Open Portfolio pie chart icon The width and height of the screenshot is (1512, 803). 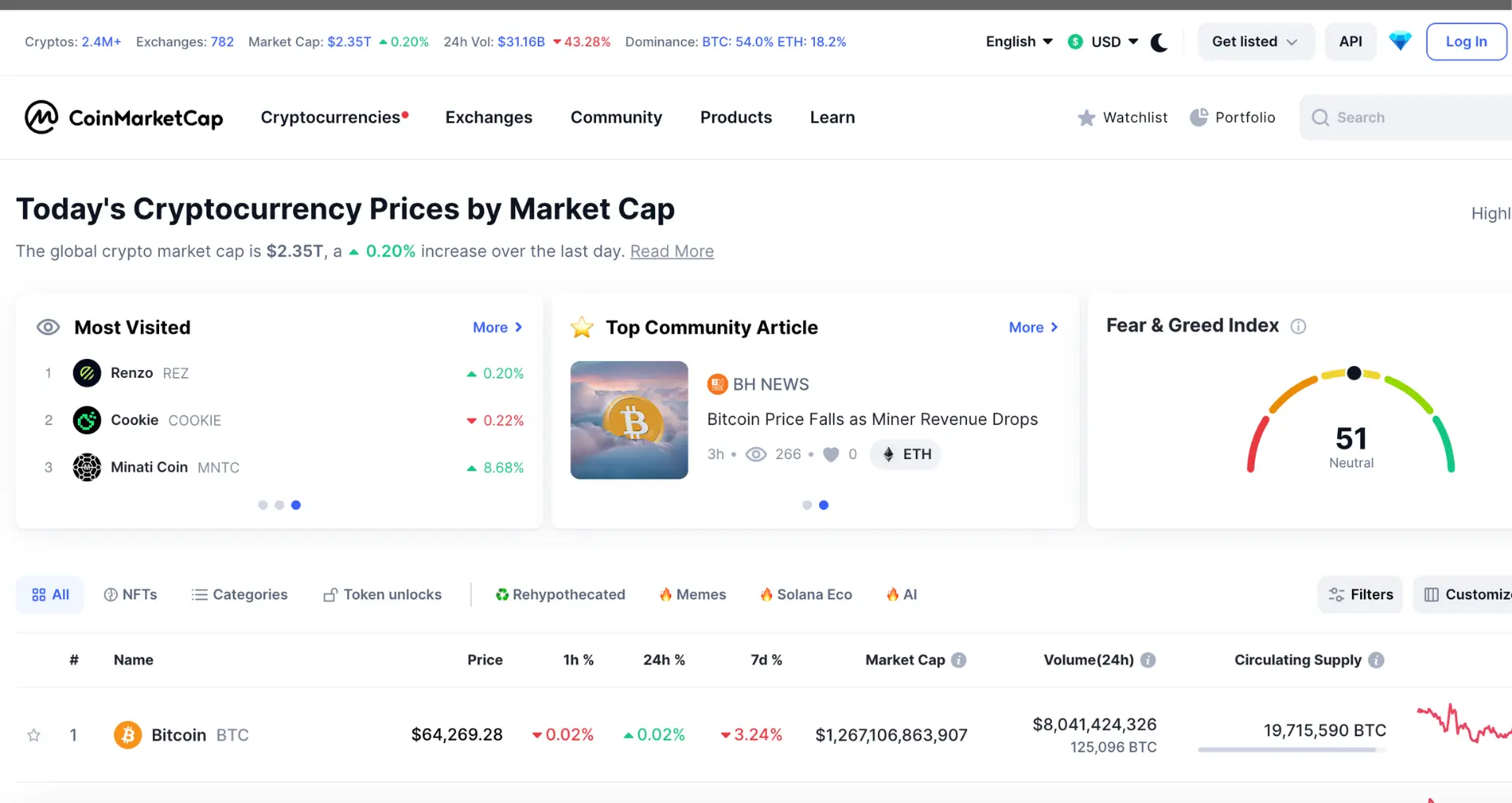pos(1199,117)
